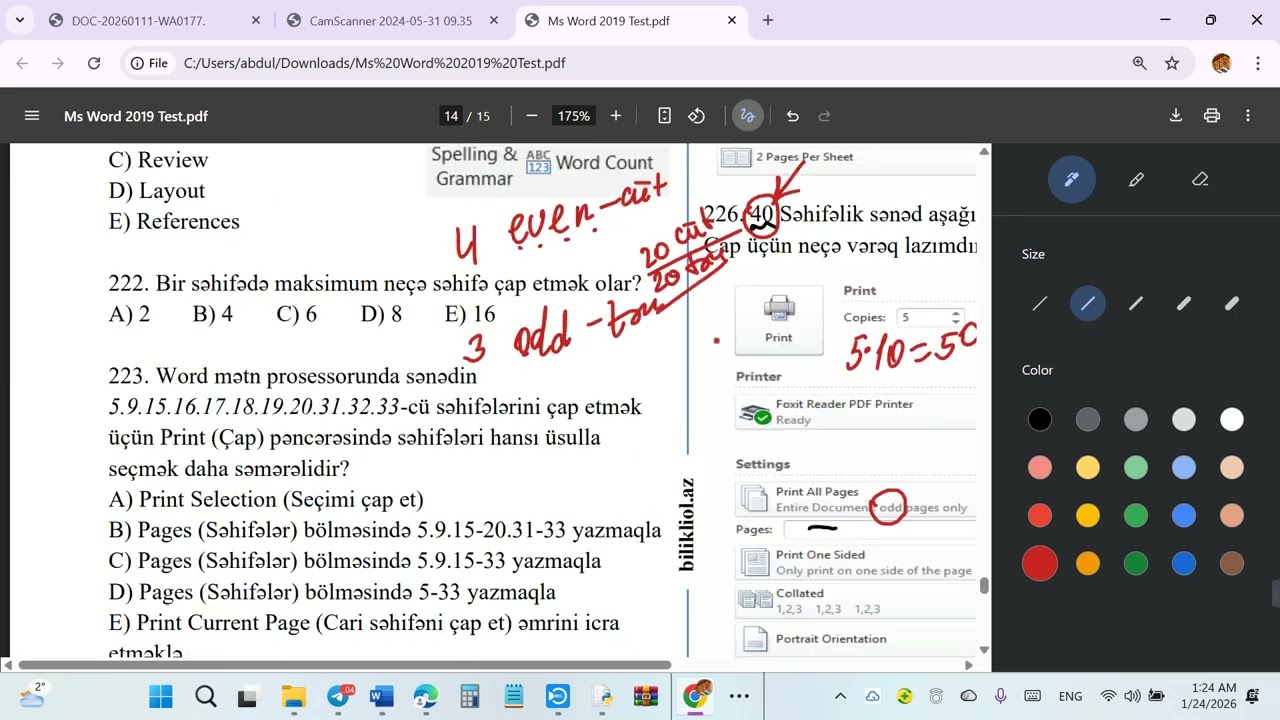The height and width of the screenshot is (720, 1280).
Task: Pick the black color swatch
Action: click(x=1040, y=419)
